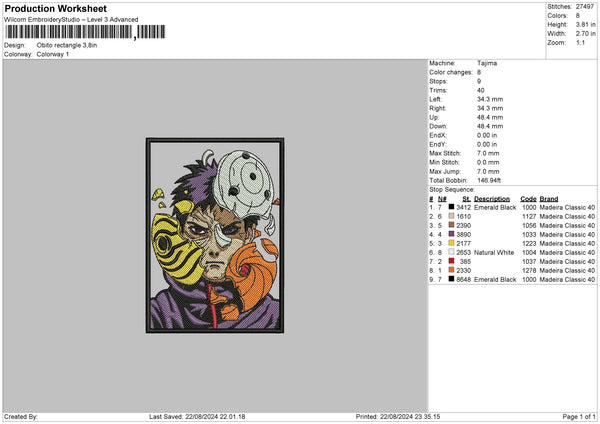Click thread code 1223
600x424 pixels.
(x=529, y=243)
